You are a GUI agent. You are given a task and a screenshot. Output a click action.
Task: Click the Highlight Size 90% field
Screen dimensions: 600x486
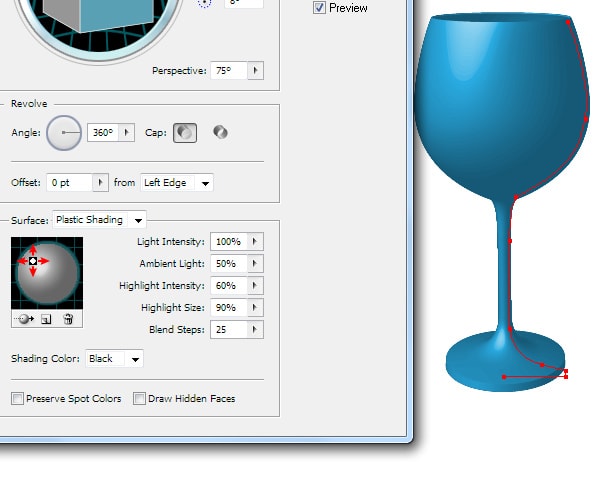coord(229,307)
